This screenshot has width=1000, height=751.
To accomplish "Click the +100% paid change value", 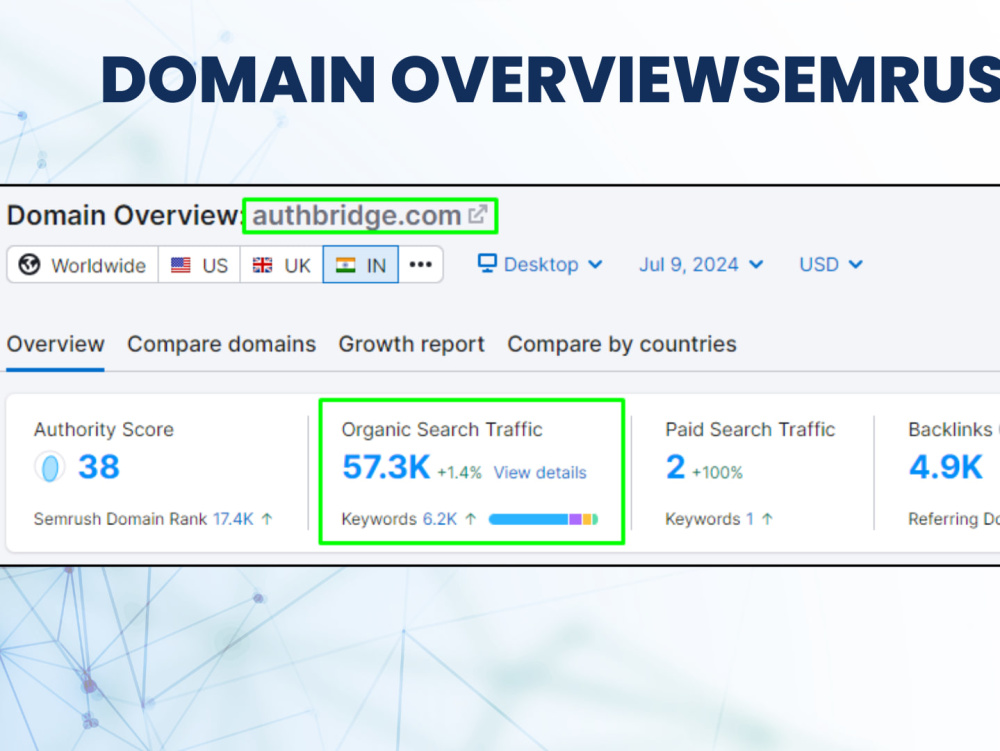I will pos(717,472).
